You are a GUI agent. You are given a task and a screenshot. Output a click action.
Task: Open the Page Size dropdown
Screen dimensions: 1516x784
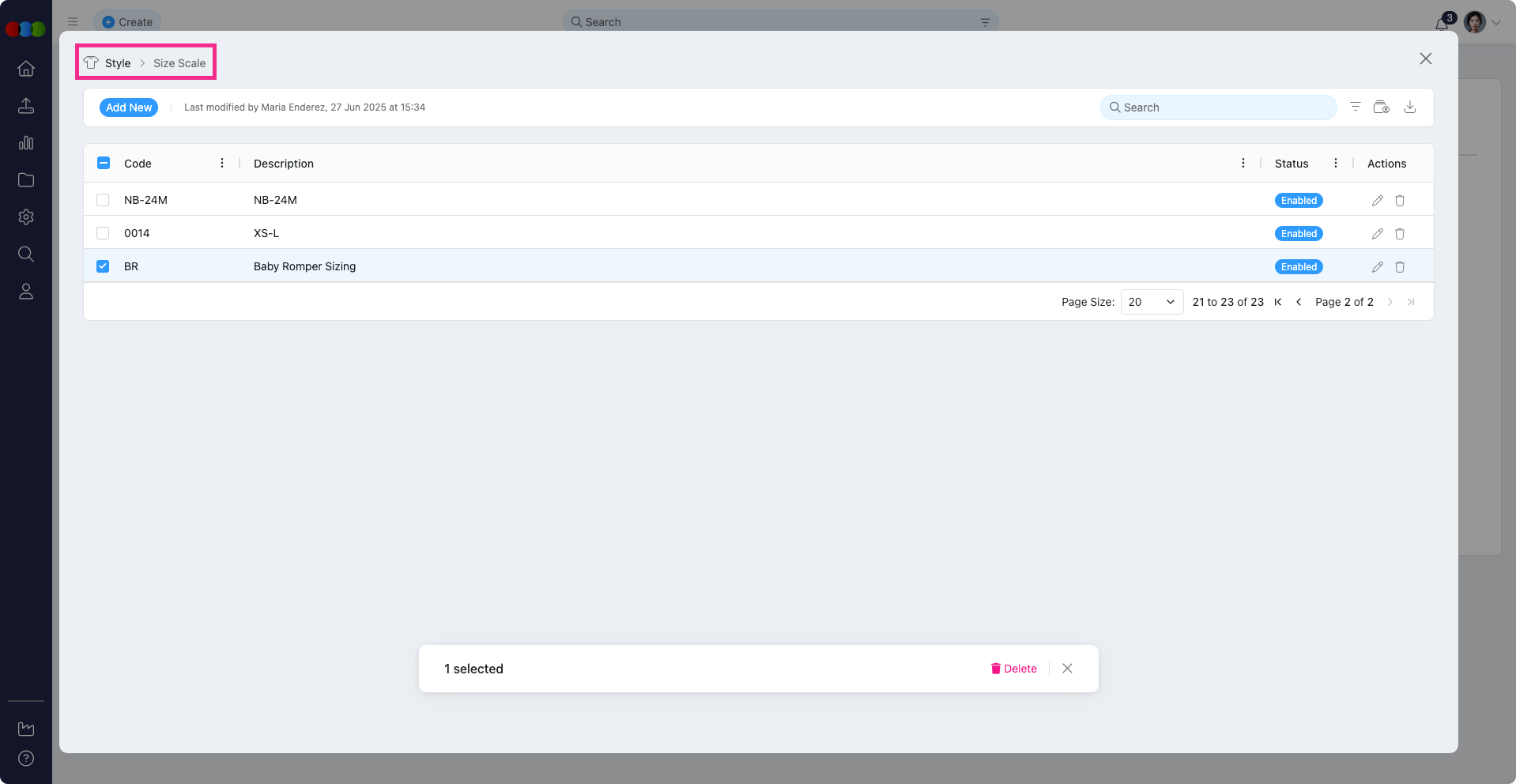tap(1151, 302)
